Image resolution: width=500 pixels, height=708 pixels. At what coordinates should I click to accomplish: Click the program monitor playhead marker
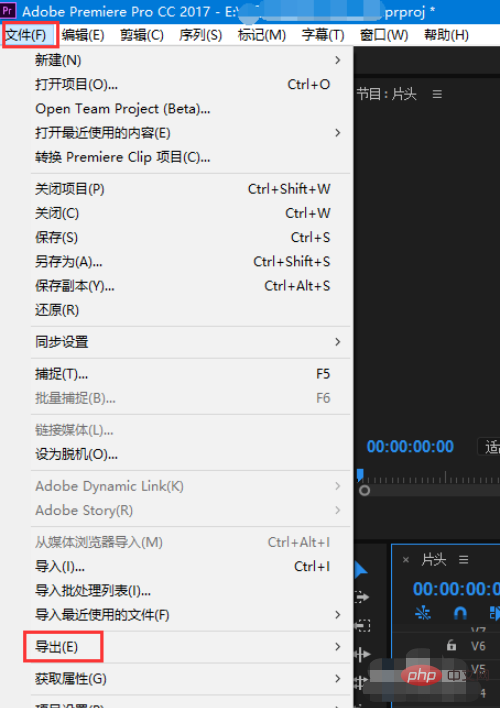(x=360, y=474)
